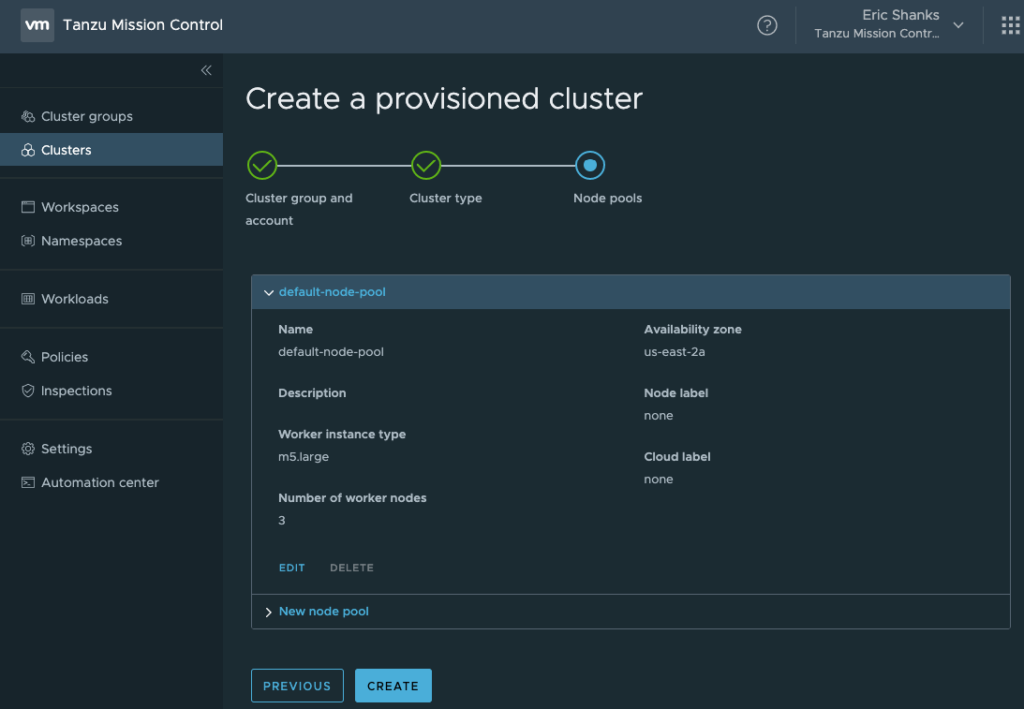Click EDIT for default-node-pool
The height and width of the screenshot is (709, 1024).
(292, 568)
